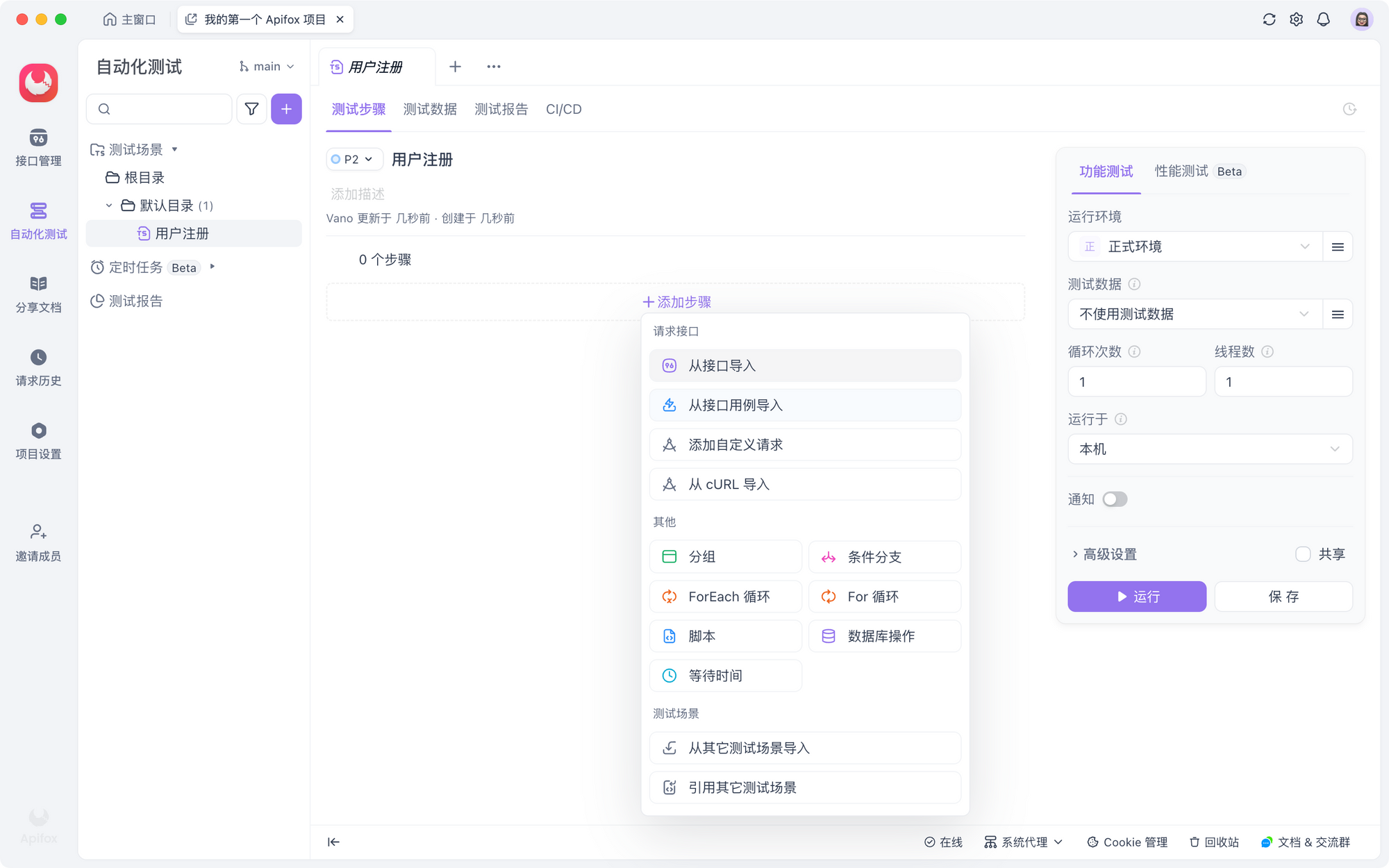Open 请求历史 in the sidebar
Image resolution: width=1389 pixels, height=868 pixels.
coord(38,367)
